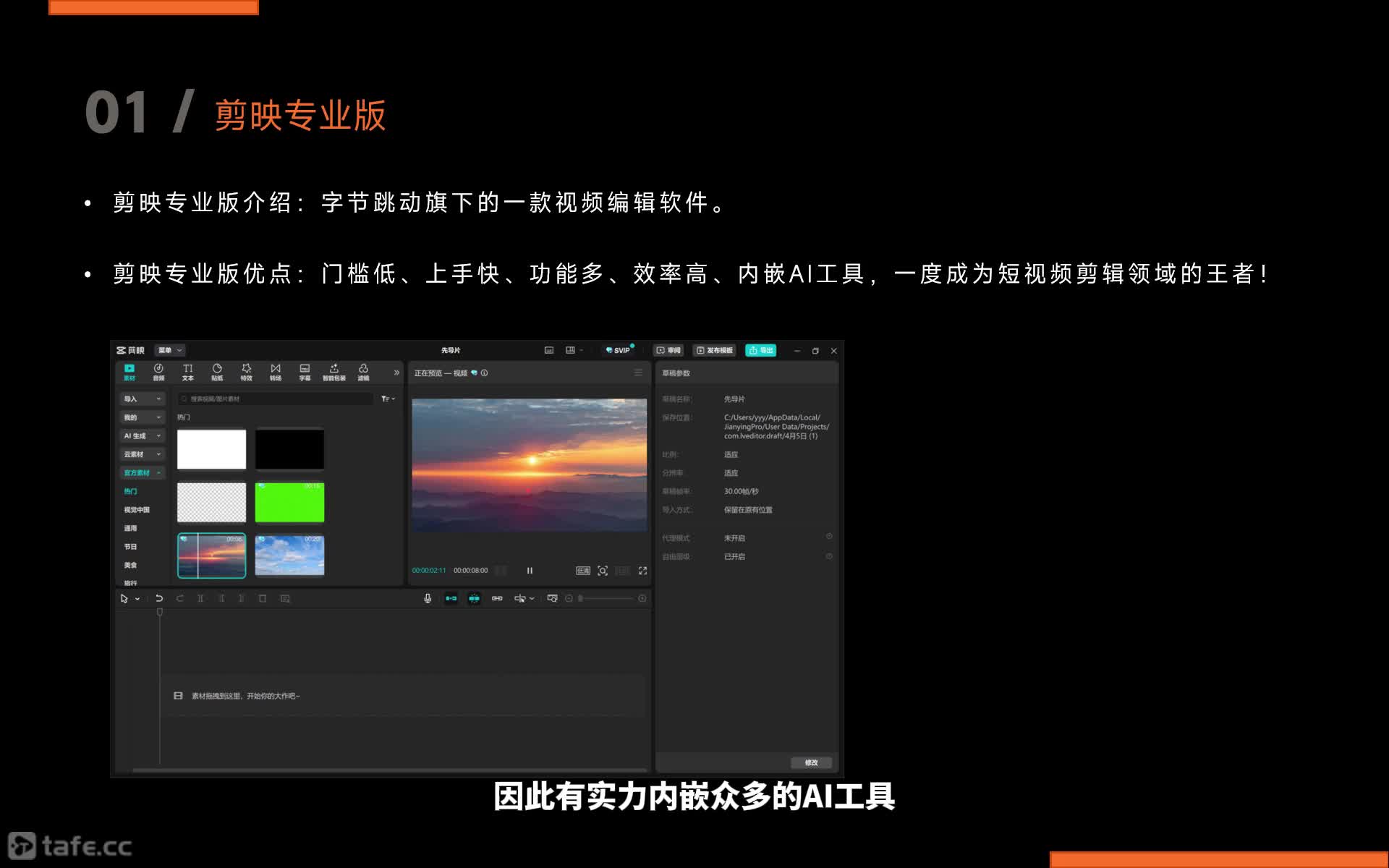Click the 审阅 review button
This screenshot has width=1389, height=868.
tap(668, 350)
